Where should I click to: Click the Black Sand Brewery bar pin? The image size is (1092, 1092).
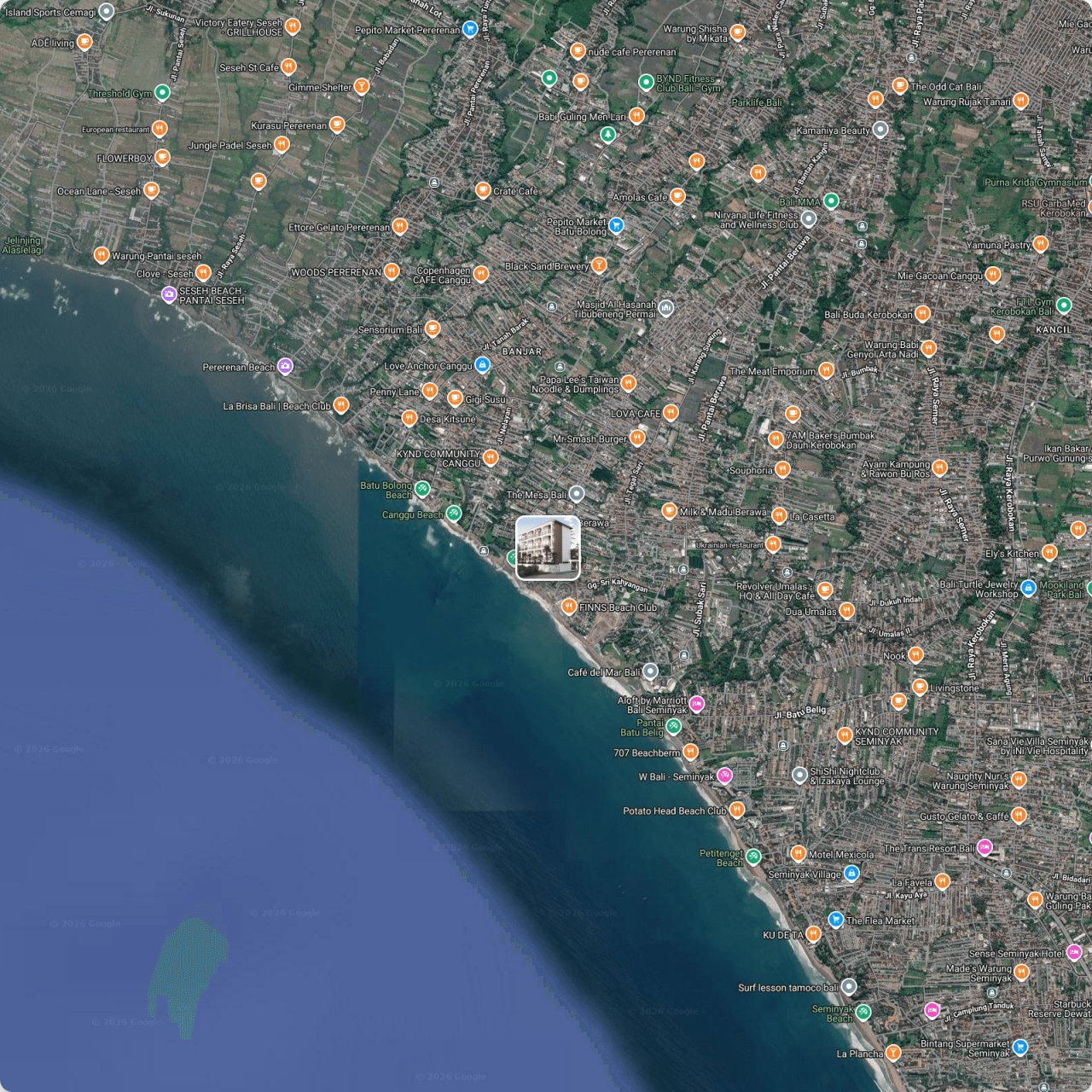point(599,266)
